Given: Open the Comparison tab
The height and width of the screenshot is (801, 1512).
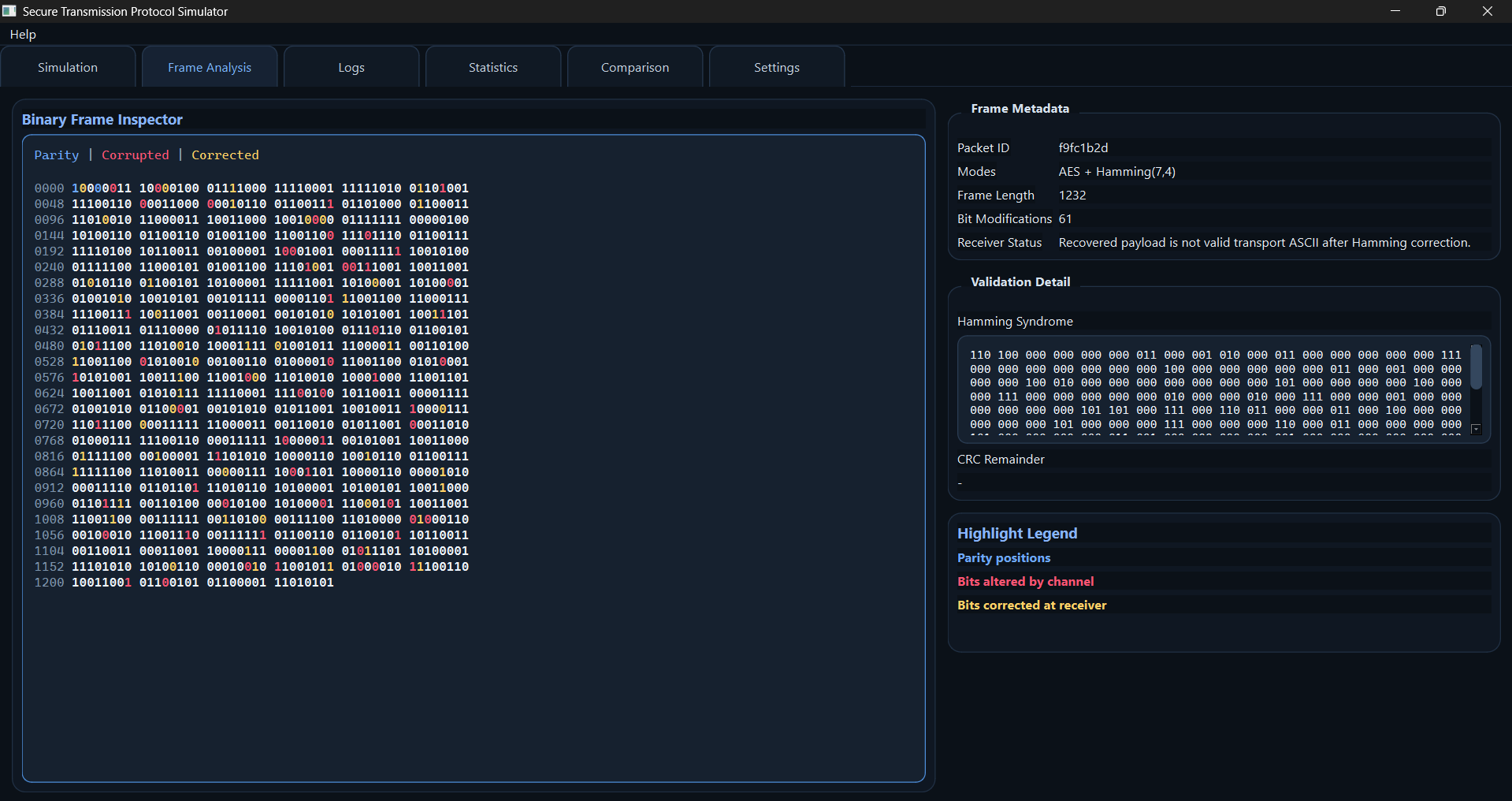Looking at the screenshot, I should point(635,67).
